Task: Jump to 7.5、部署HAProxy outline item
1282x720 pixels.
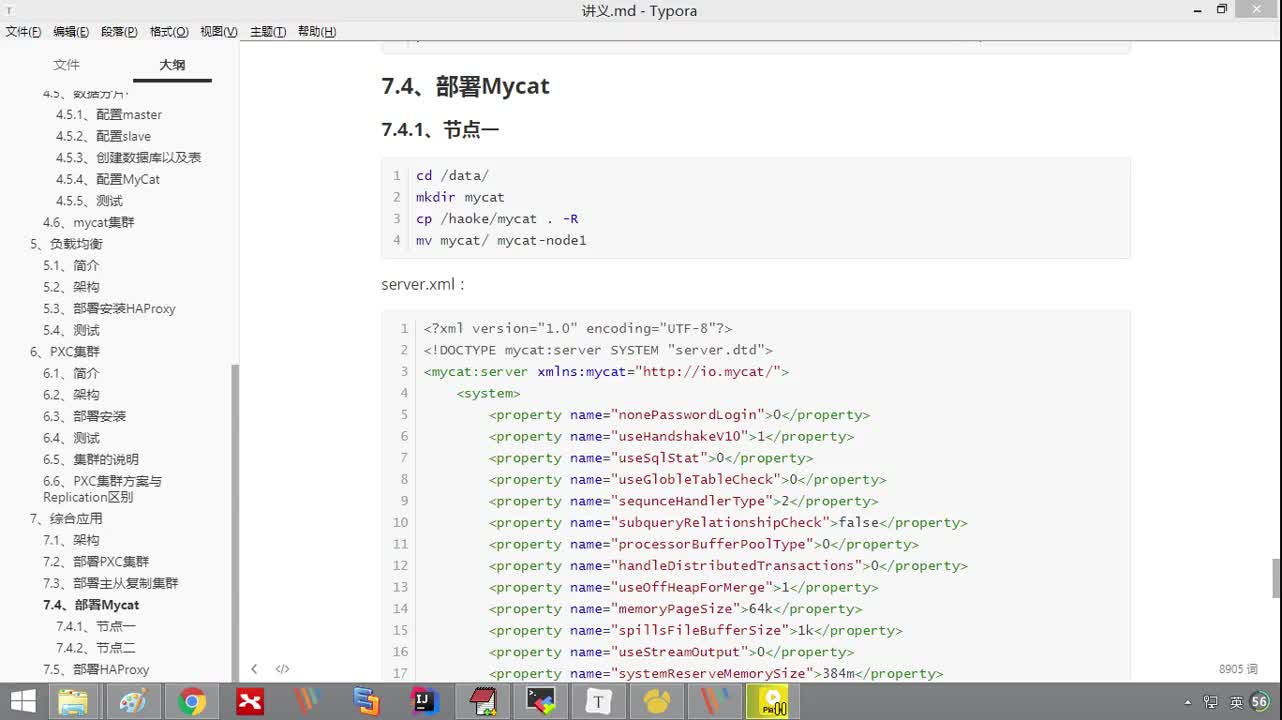Action: click(x=96, y=670)
